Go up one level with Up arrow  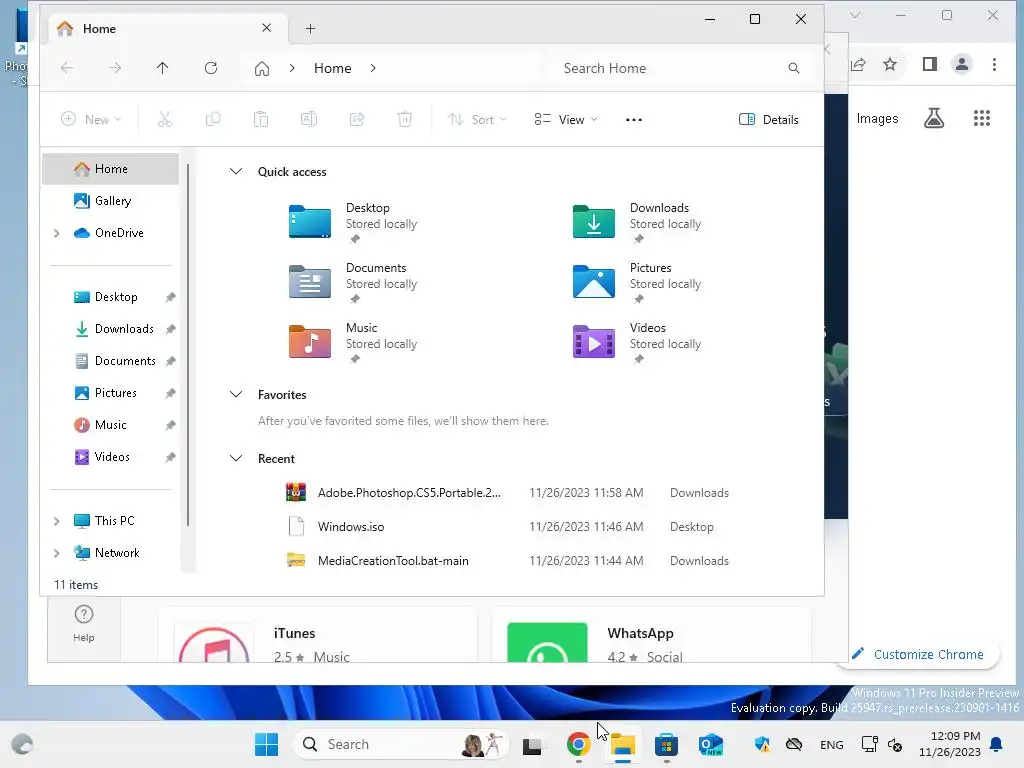coord(163,68)
